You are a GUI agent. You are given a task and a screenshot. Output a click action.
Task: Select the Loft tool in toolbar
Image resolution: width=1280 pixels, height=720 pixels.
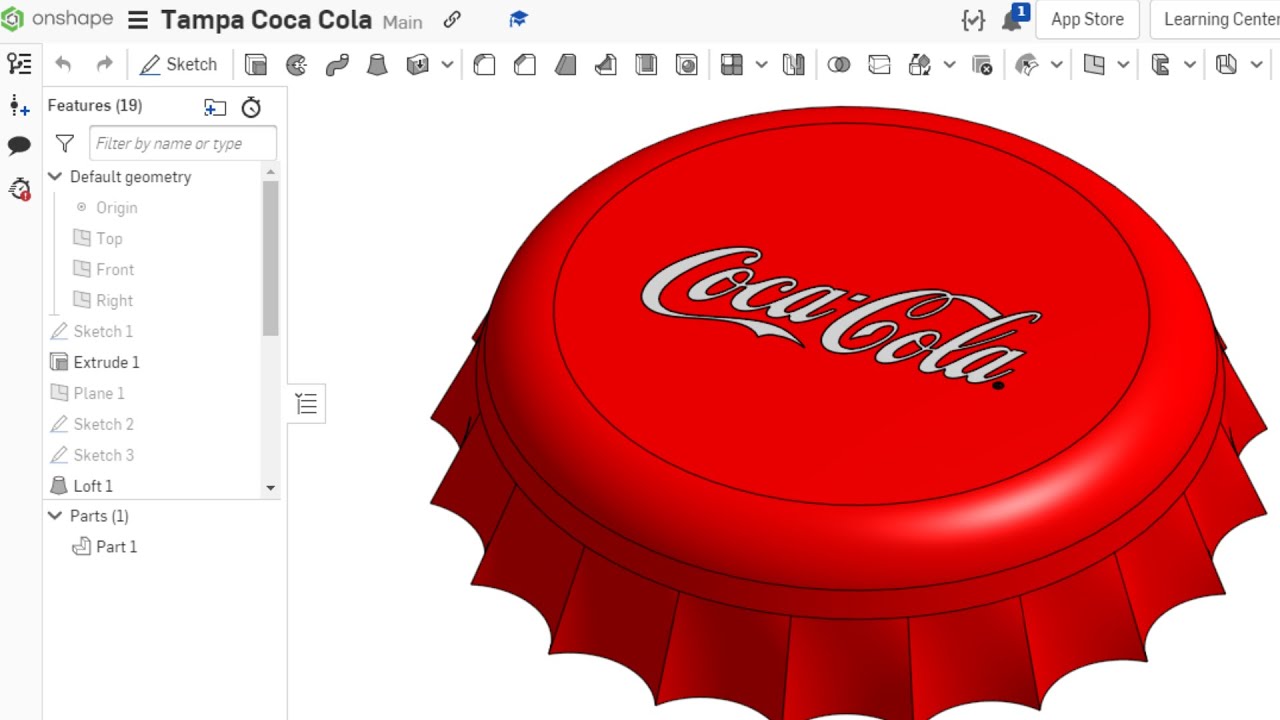(377, 65)
